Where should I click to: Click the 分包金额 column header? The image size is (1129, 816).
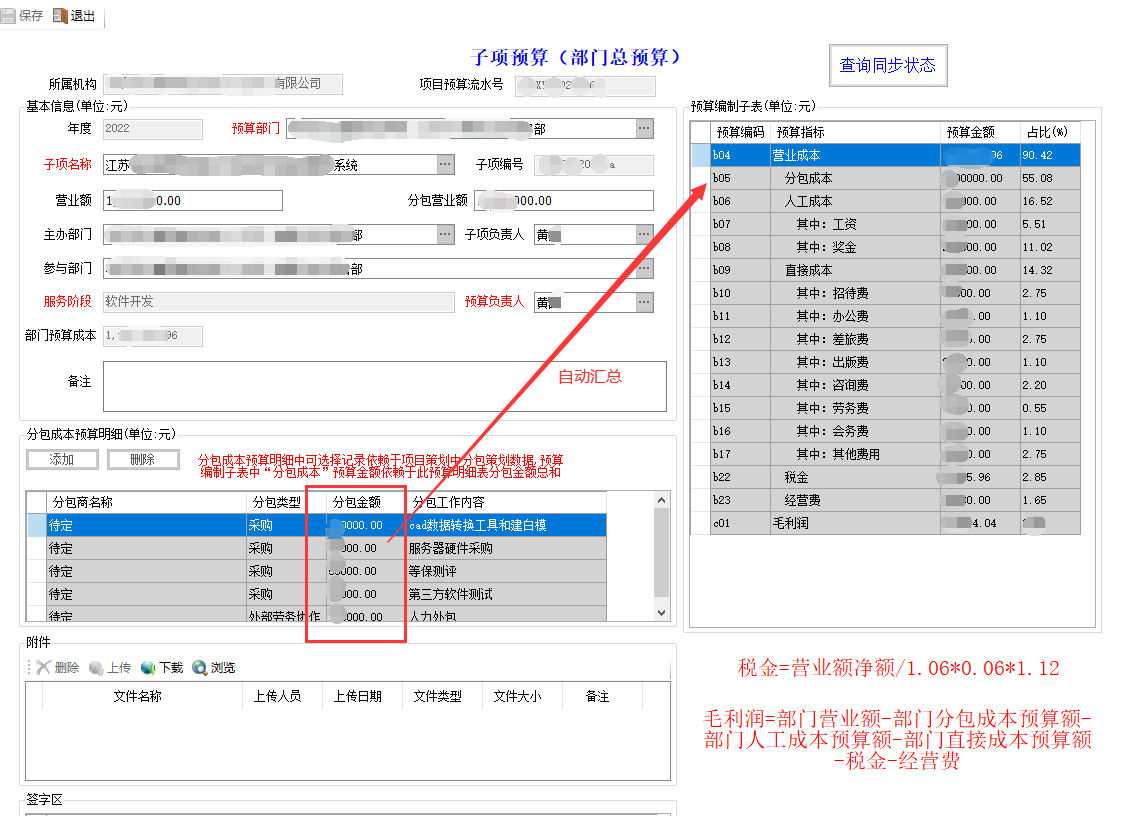point(366,502)
